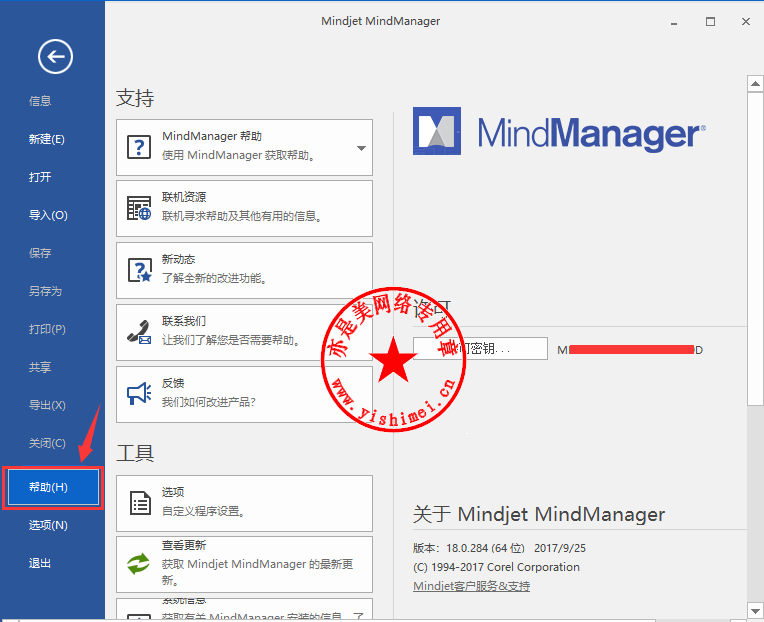This screenshot has height=622, width=764.
Task: Select 导入(O) menu entry
Action: pyautogui.click(x=48, y=215)
